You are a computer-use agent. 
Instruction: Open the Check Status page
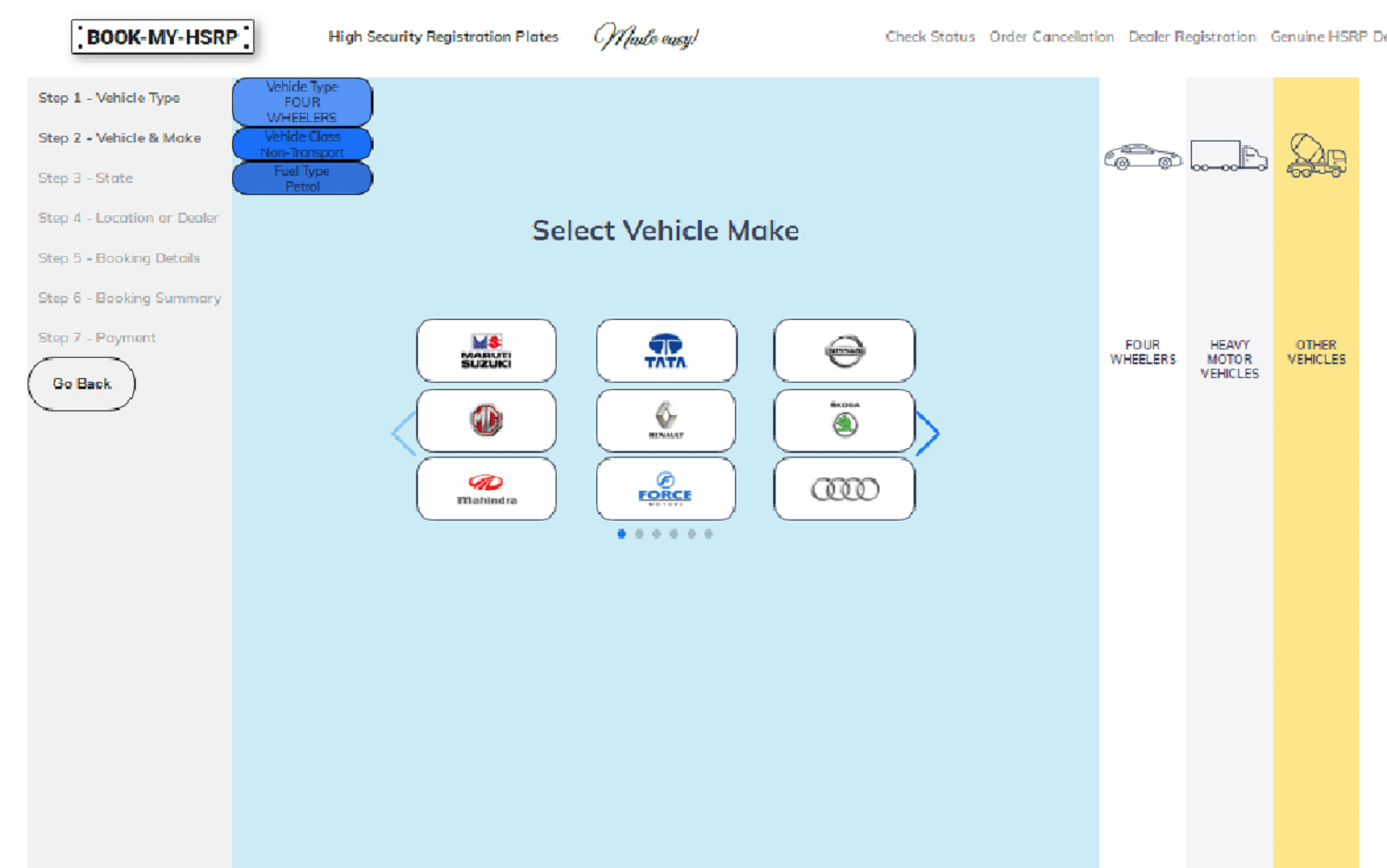(929, 37)
